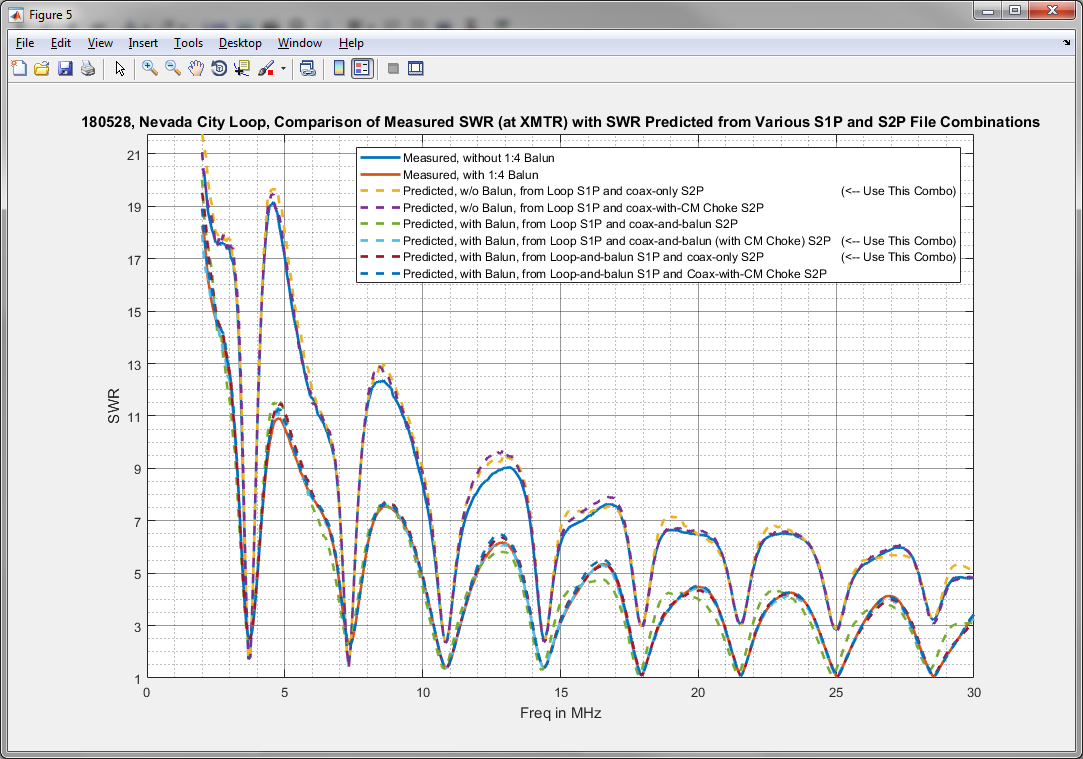This screenshot has width=1083, height=759.
Task: Open file using the folder icon
Action: 42,68
